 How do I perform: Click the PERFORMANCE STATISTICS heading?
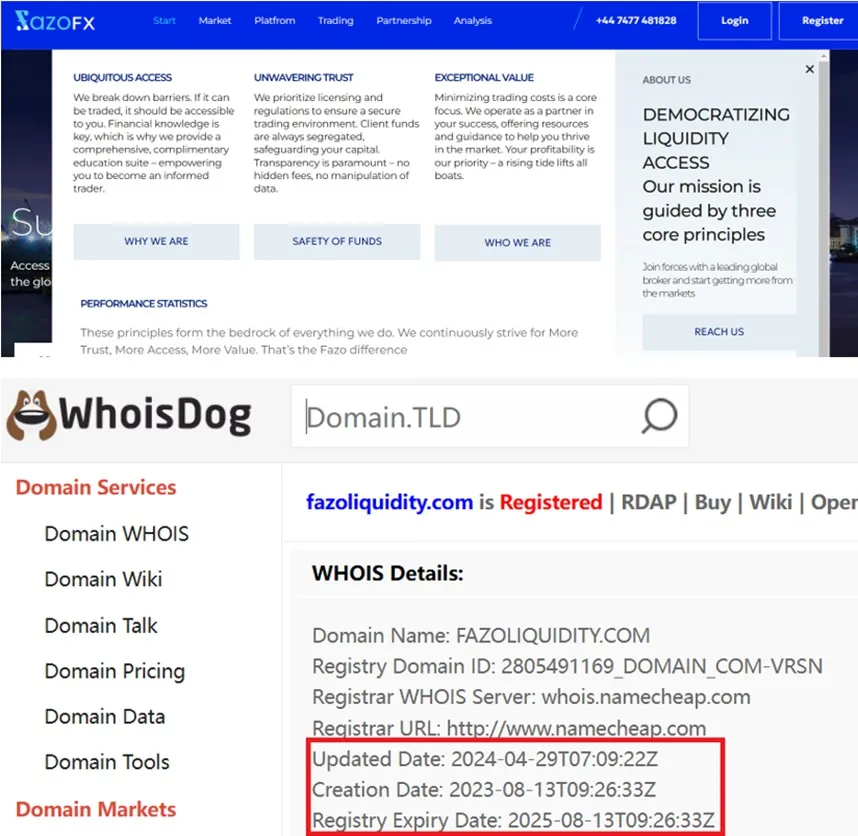[144, 304]
